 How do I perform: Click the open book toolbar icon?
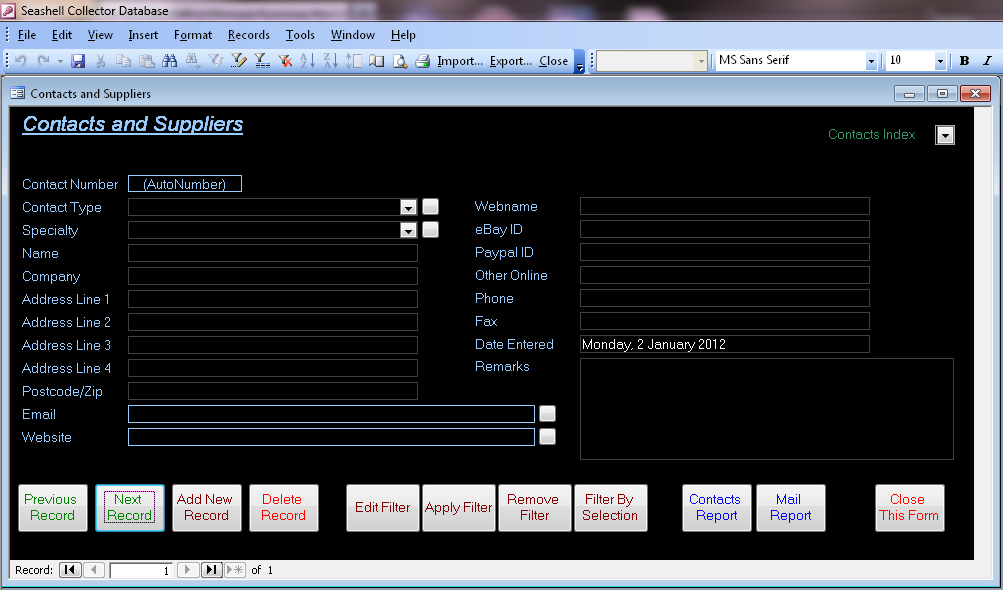tap(377, 61)
